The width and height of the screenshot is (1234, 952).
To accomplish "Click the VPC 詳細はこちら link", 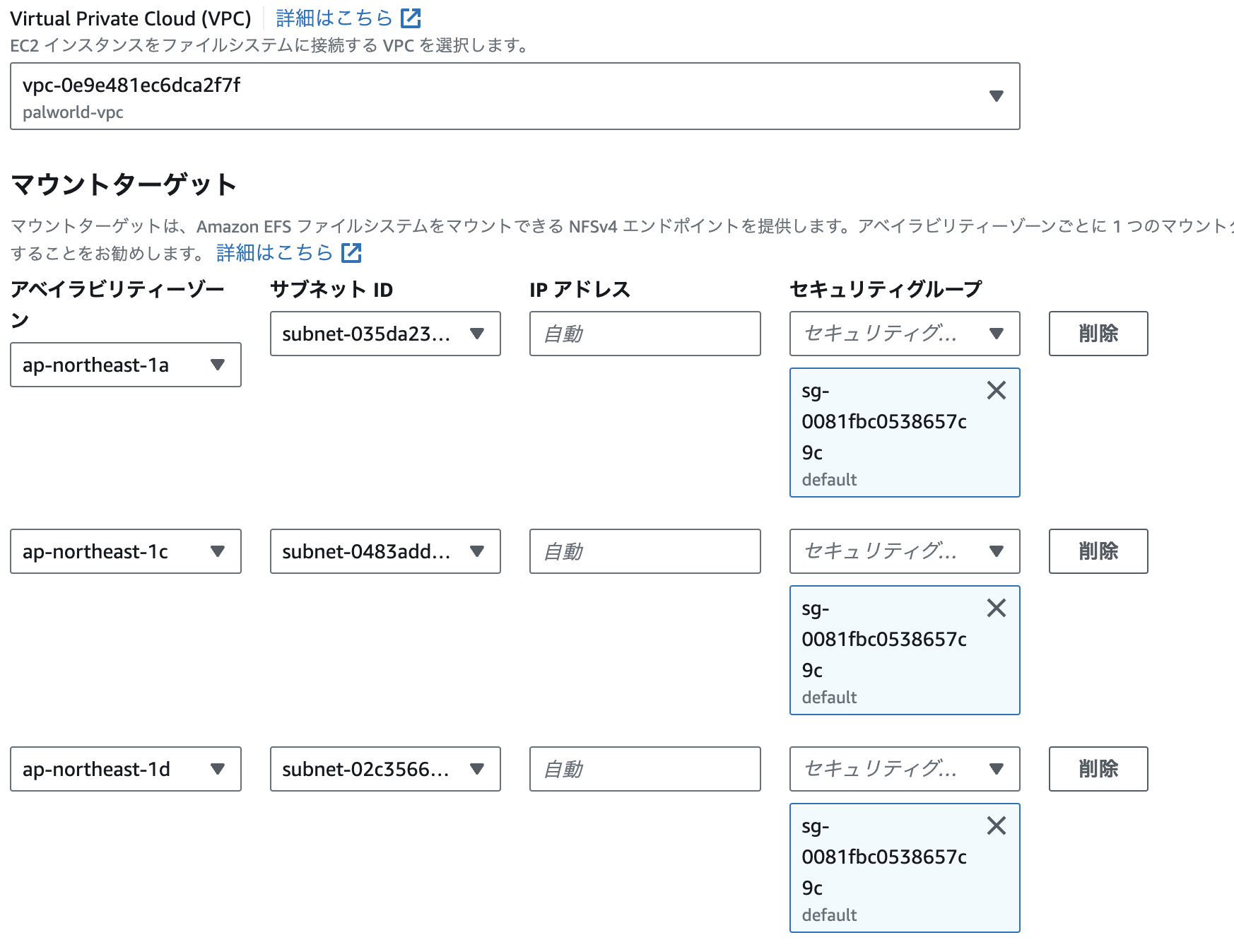I will (334, 18).
